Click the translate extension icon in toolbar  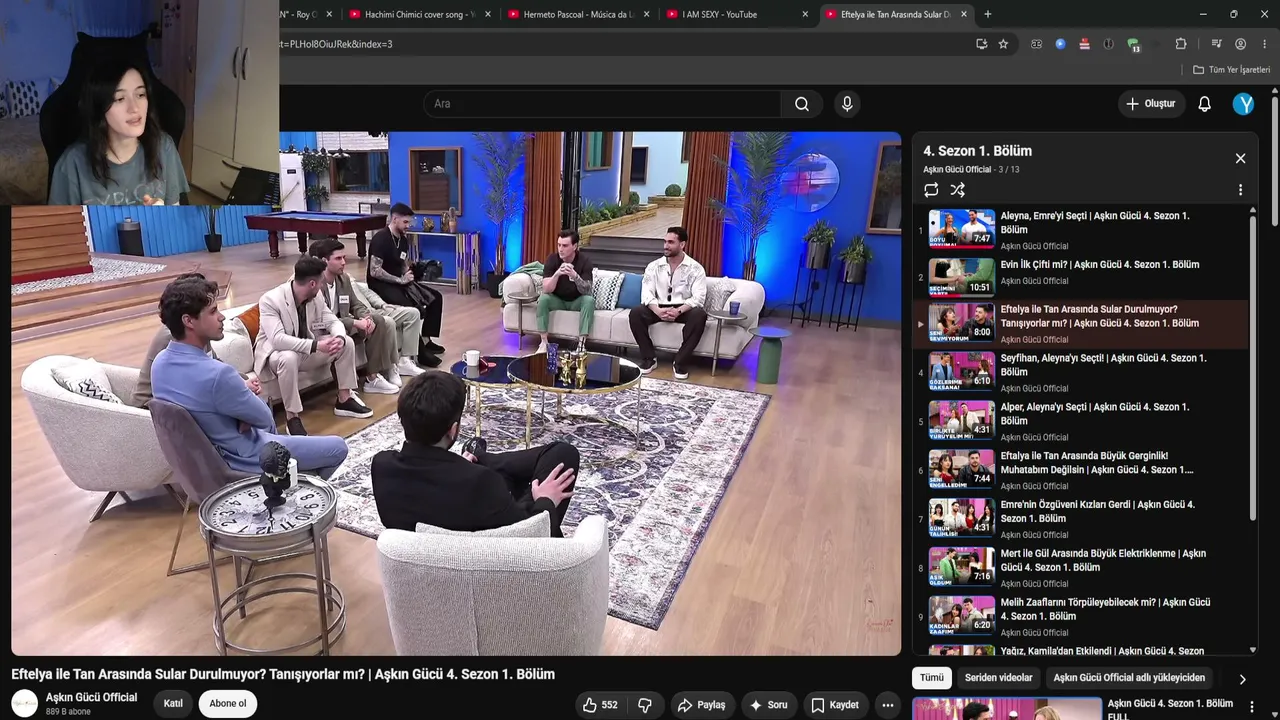coord(1036,44)
